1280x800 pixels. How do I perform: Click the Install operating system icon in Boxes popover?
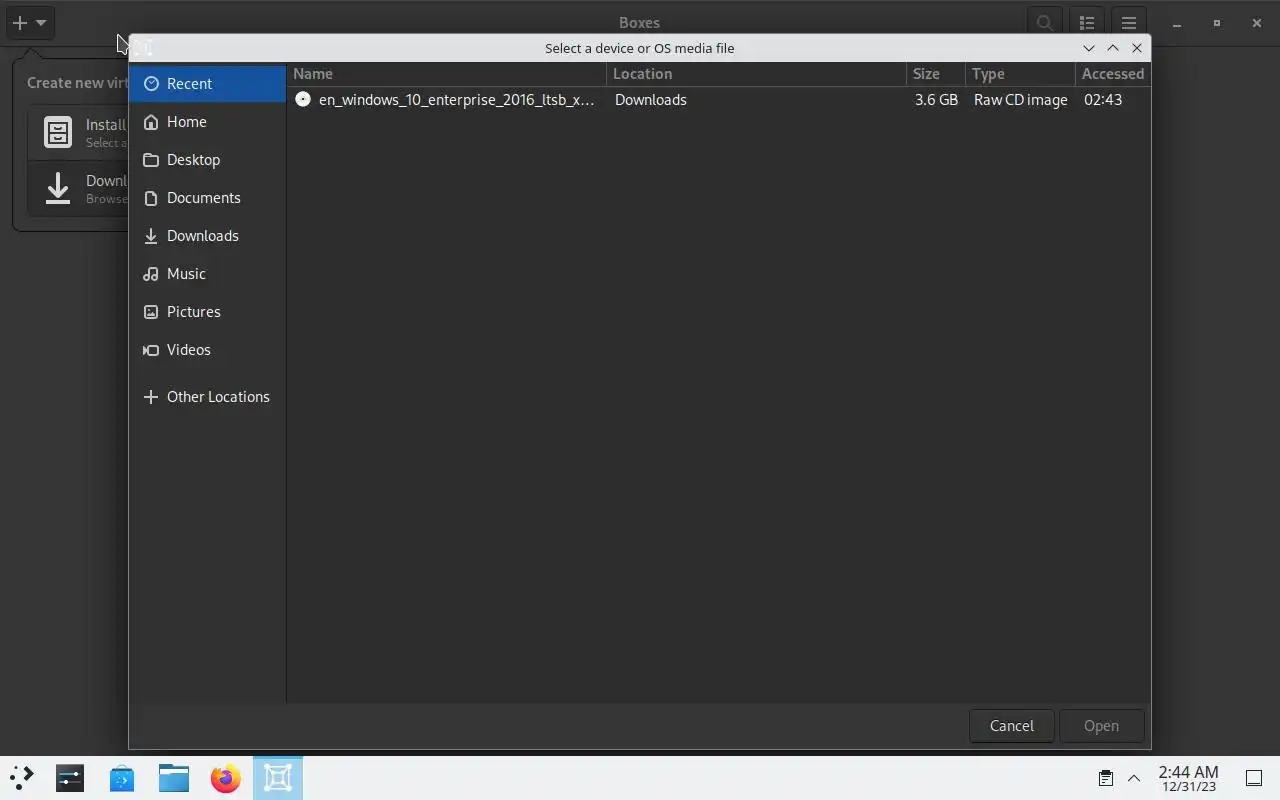tap(58, 132)
